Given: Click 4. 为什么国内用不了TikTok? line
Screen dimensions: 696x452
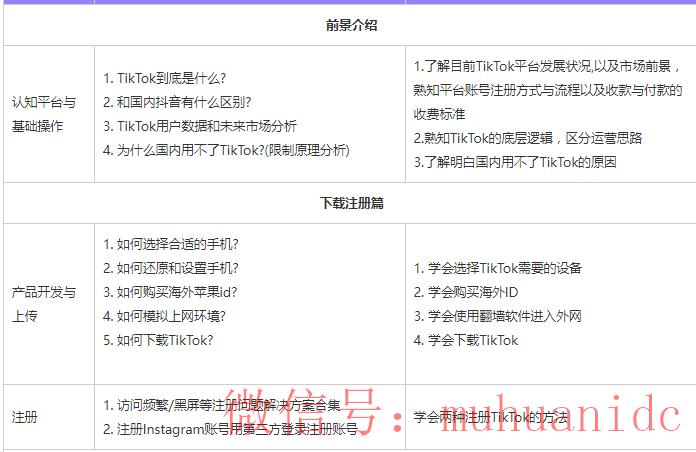Looking at the screenshot, I should 226,151.
